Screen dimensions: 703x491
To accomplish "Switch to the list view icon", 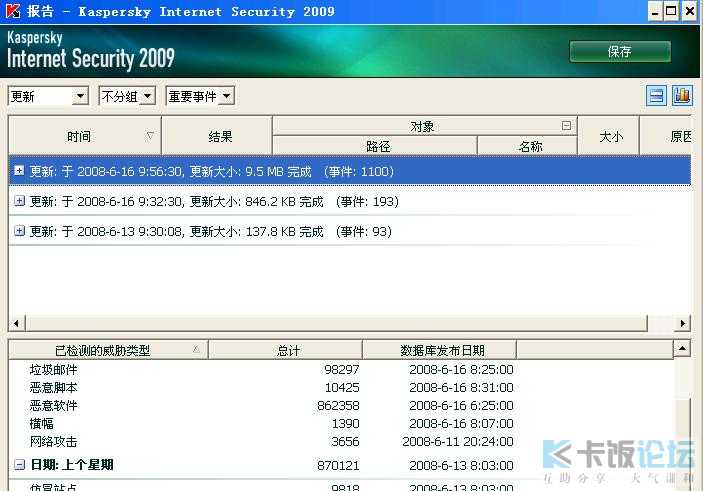I will 656,96.
